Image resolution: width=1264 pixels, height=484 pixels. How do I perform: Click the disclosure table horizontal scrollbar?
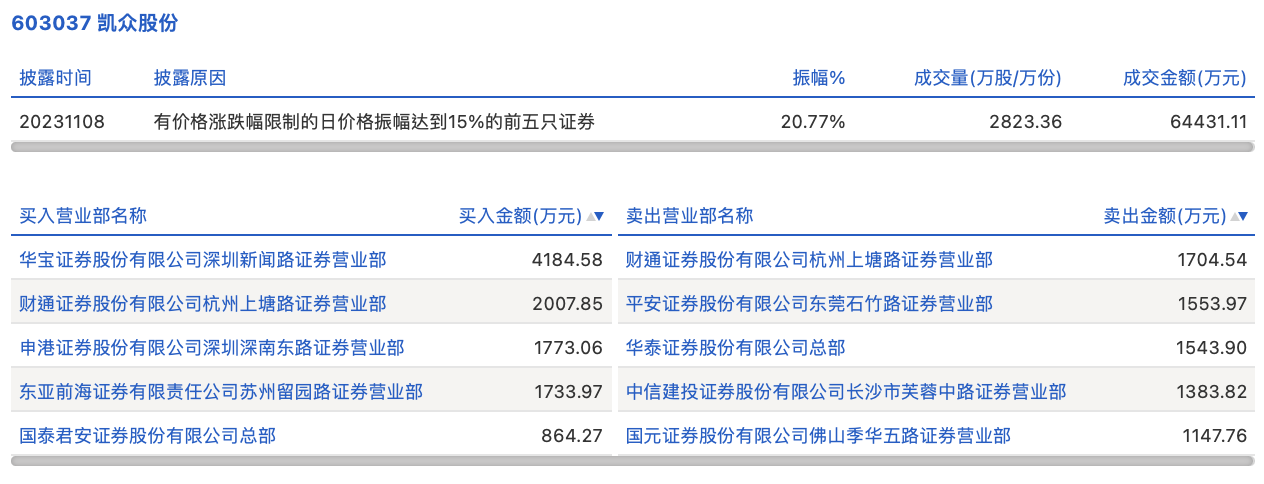coord(632,147)
